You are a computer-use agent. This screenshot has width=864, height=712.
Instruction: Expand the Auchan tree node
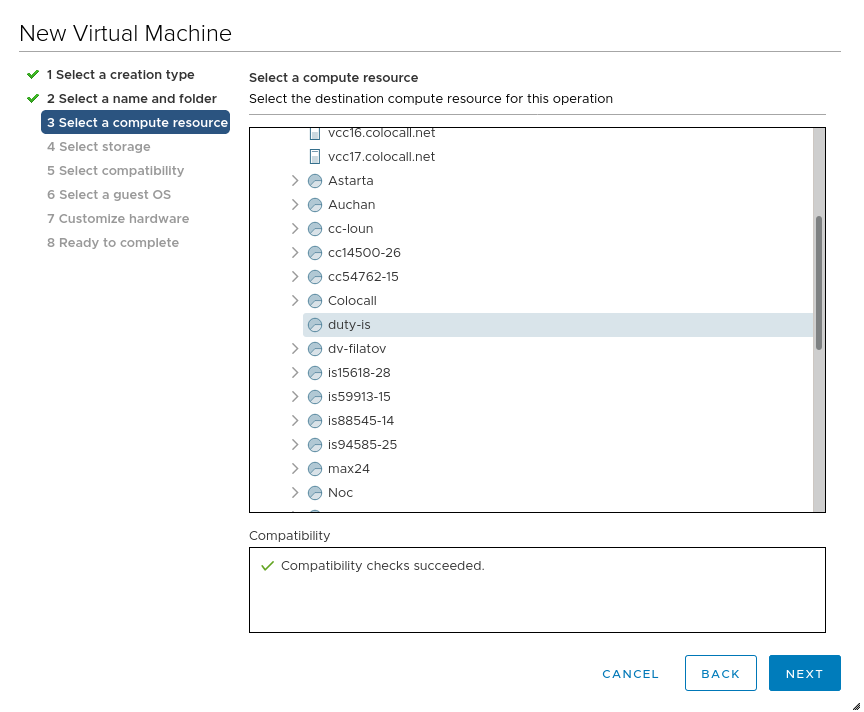pyautogui.click(x=295, y=205)
